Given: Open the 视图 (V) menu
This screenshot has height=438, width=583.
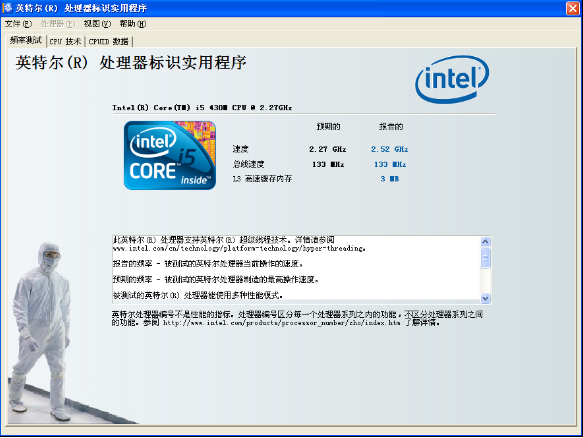Looking at the screenshot, I should coord(97,24).
